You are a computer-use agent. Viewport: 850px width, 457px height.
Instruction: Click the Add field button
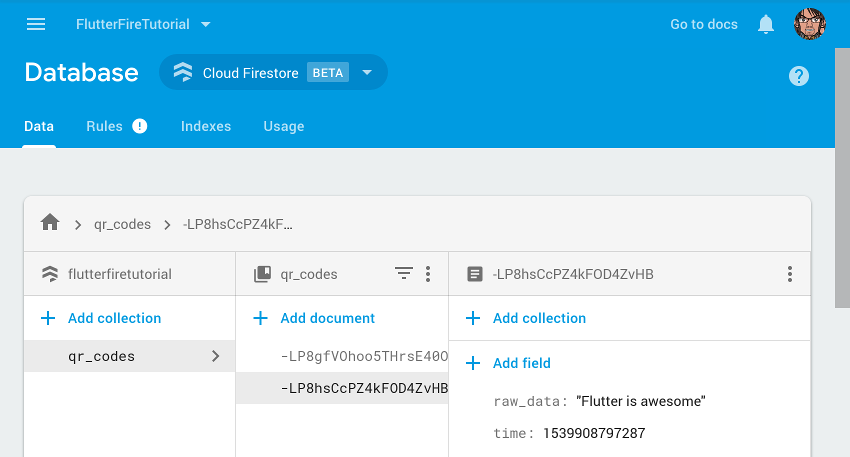pos(521,363)
